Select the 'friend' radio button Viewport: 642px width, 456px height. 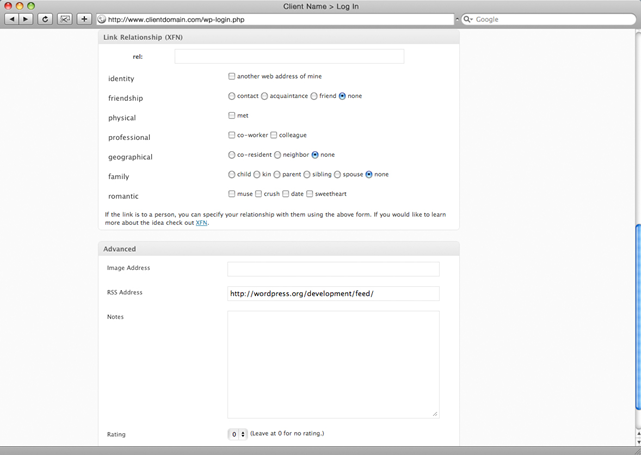314,96
